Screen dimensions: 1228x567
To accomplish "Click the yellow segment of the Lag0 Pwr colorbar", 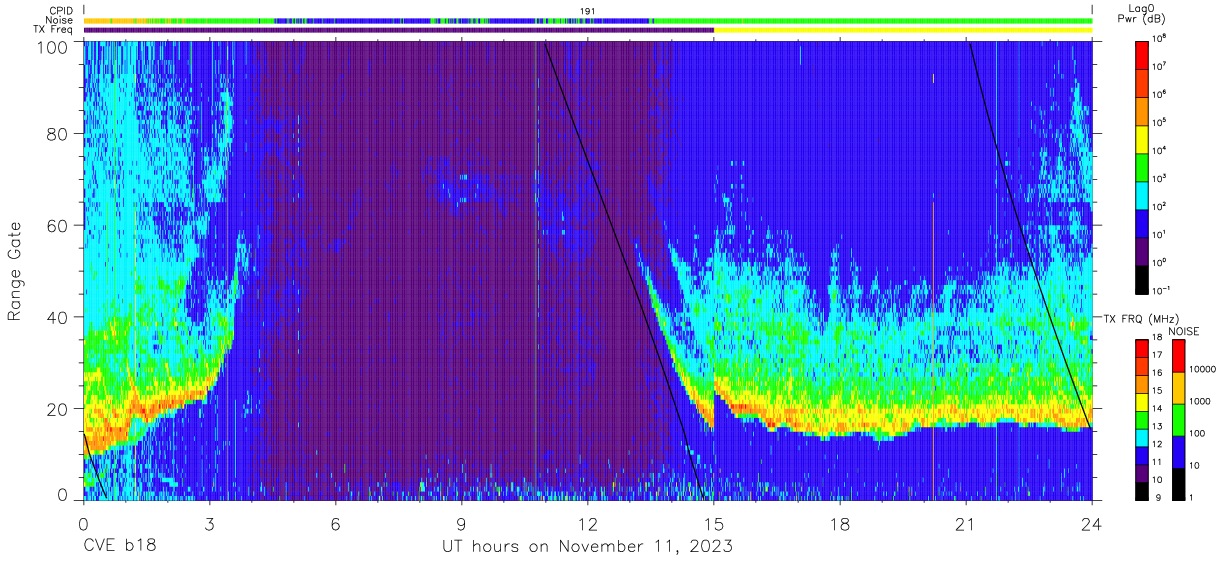I will tap(1143, 139).
